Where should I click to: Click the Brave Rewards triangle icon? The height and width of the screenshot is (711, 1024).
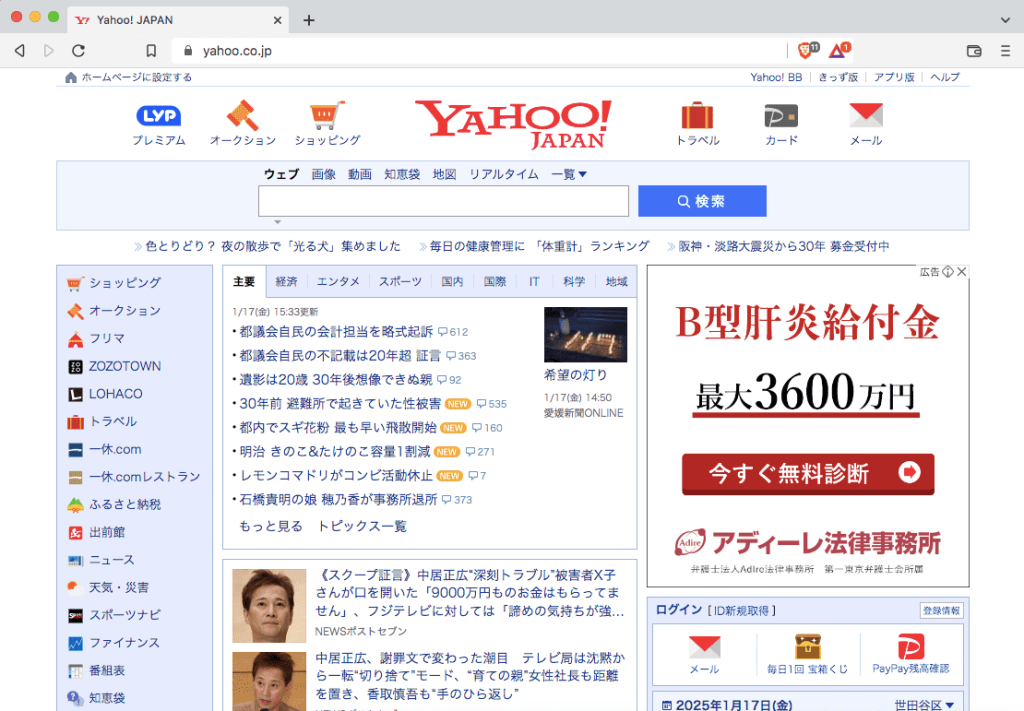839,50
